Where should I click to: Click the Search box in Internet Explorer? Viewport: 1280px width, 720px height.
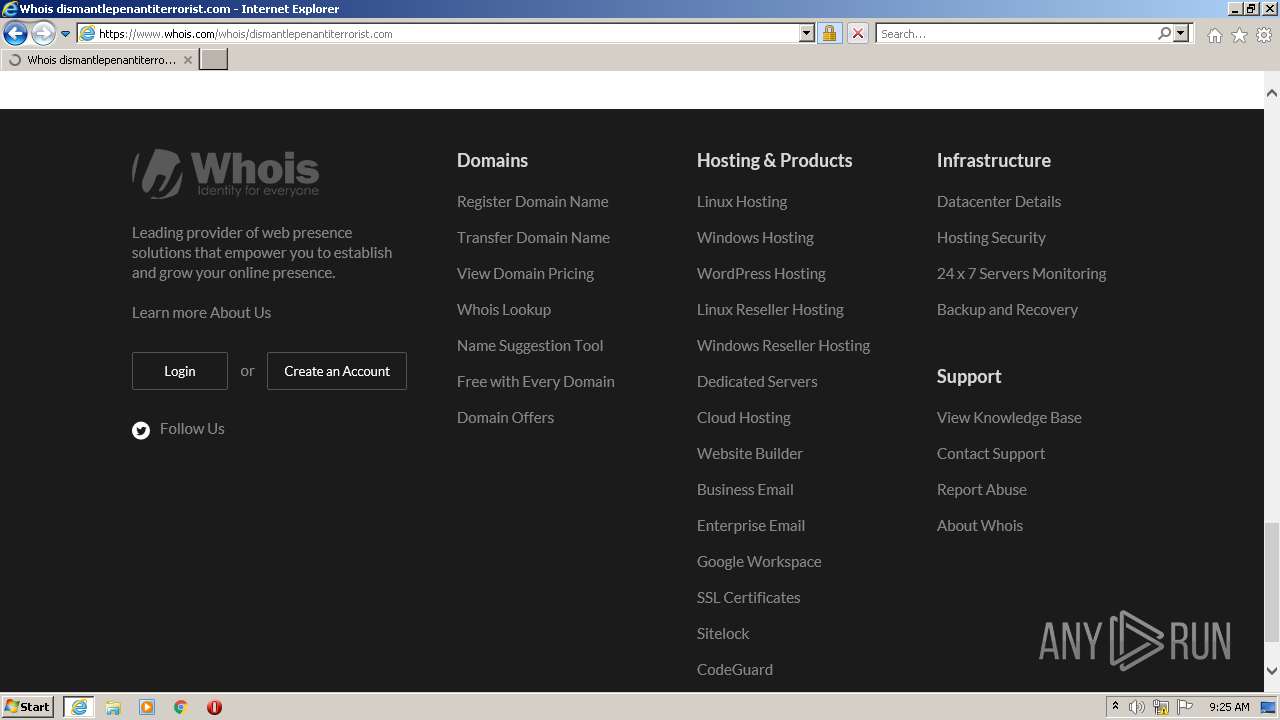tap(1016, 34)
